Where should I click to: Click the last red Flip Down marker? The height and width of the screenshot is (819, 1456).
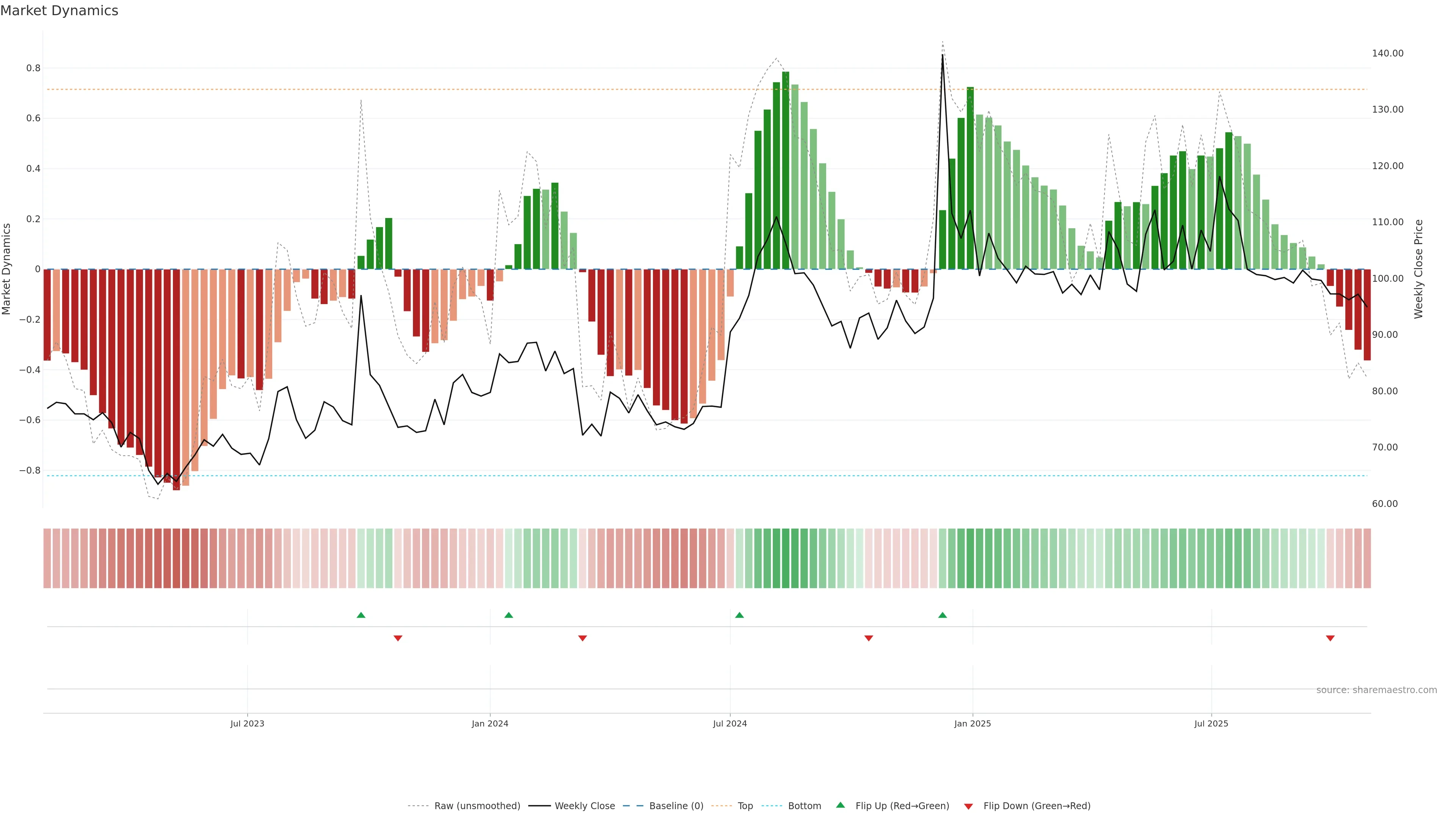(1330, 638)
